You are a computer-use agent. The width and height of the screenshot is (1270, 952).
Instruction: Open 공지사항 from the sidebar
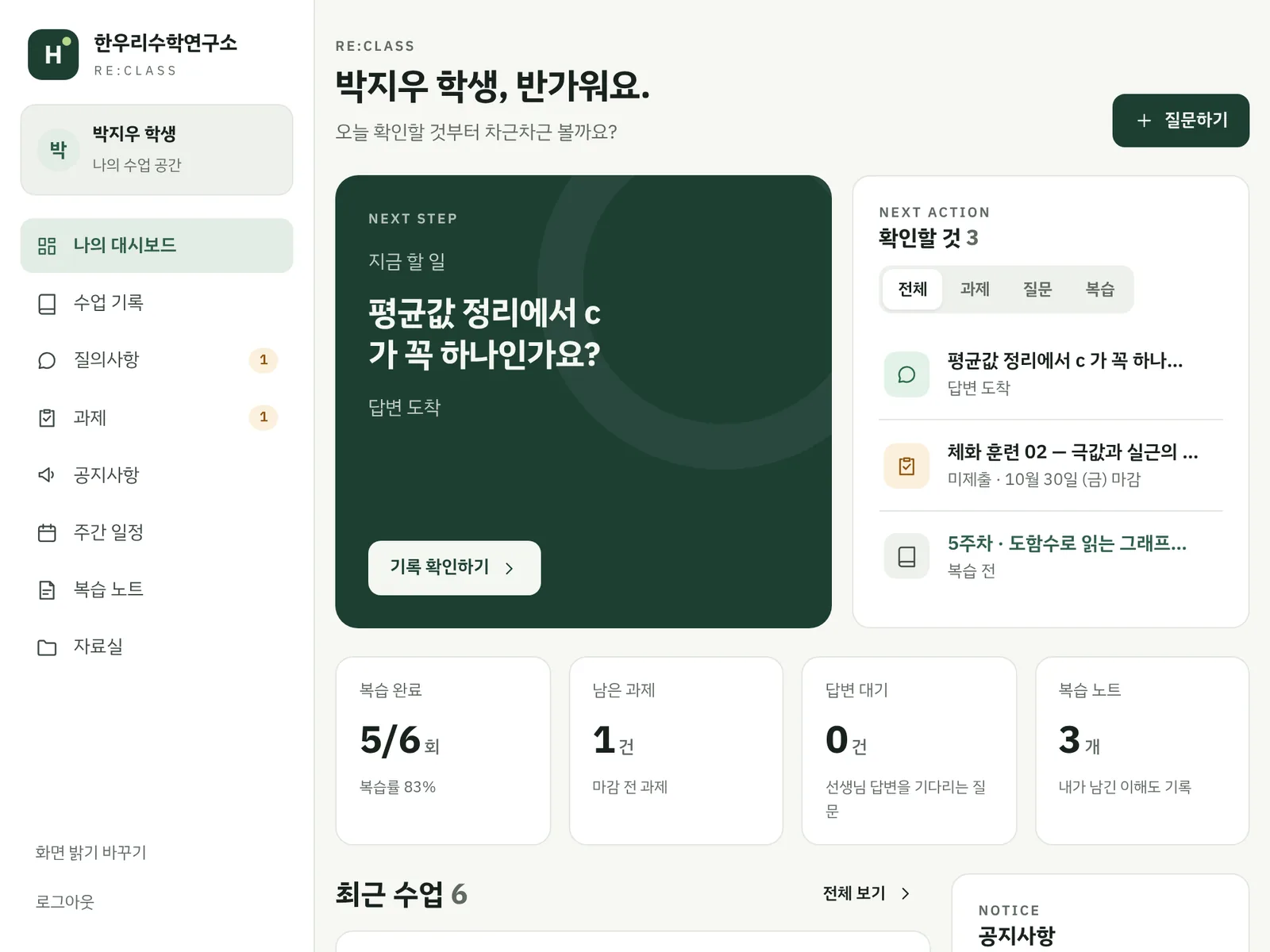pyautogui.click(x=156, y=475)
